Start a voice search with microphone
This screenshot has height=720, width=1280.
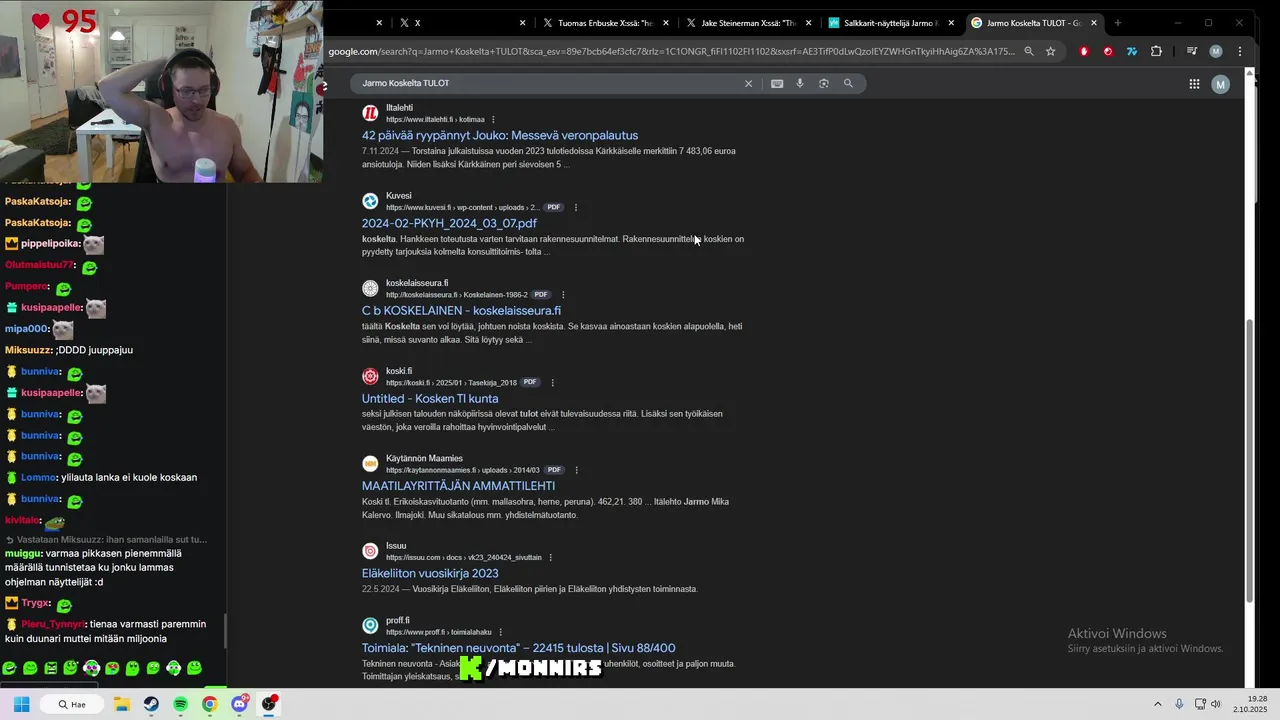click(x=800, y=83)
